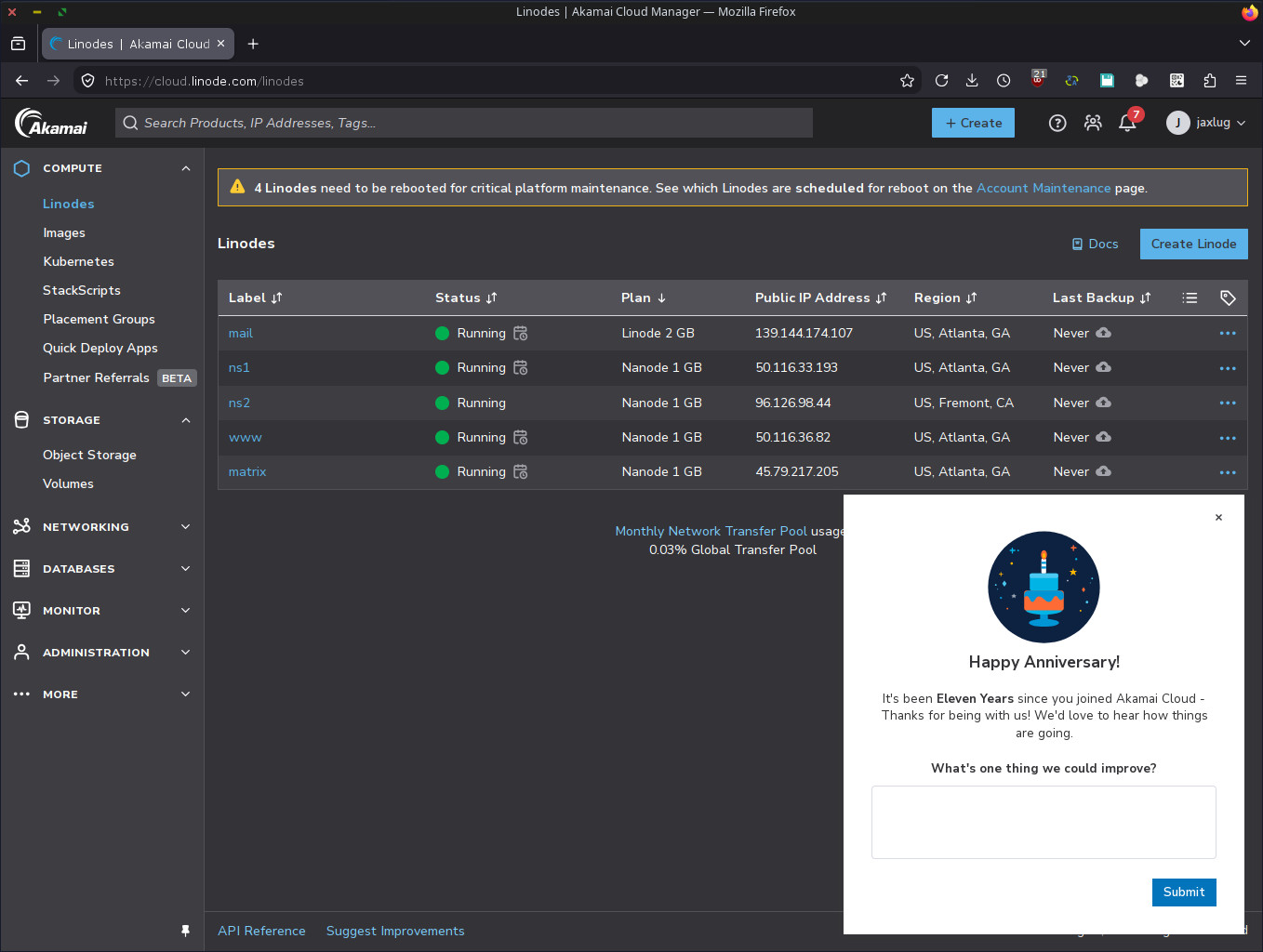
Task: Open maintenance calendar icon for matrix Linode
Action: pyautogui.click(x=521, y=471)
